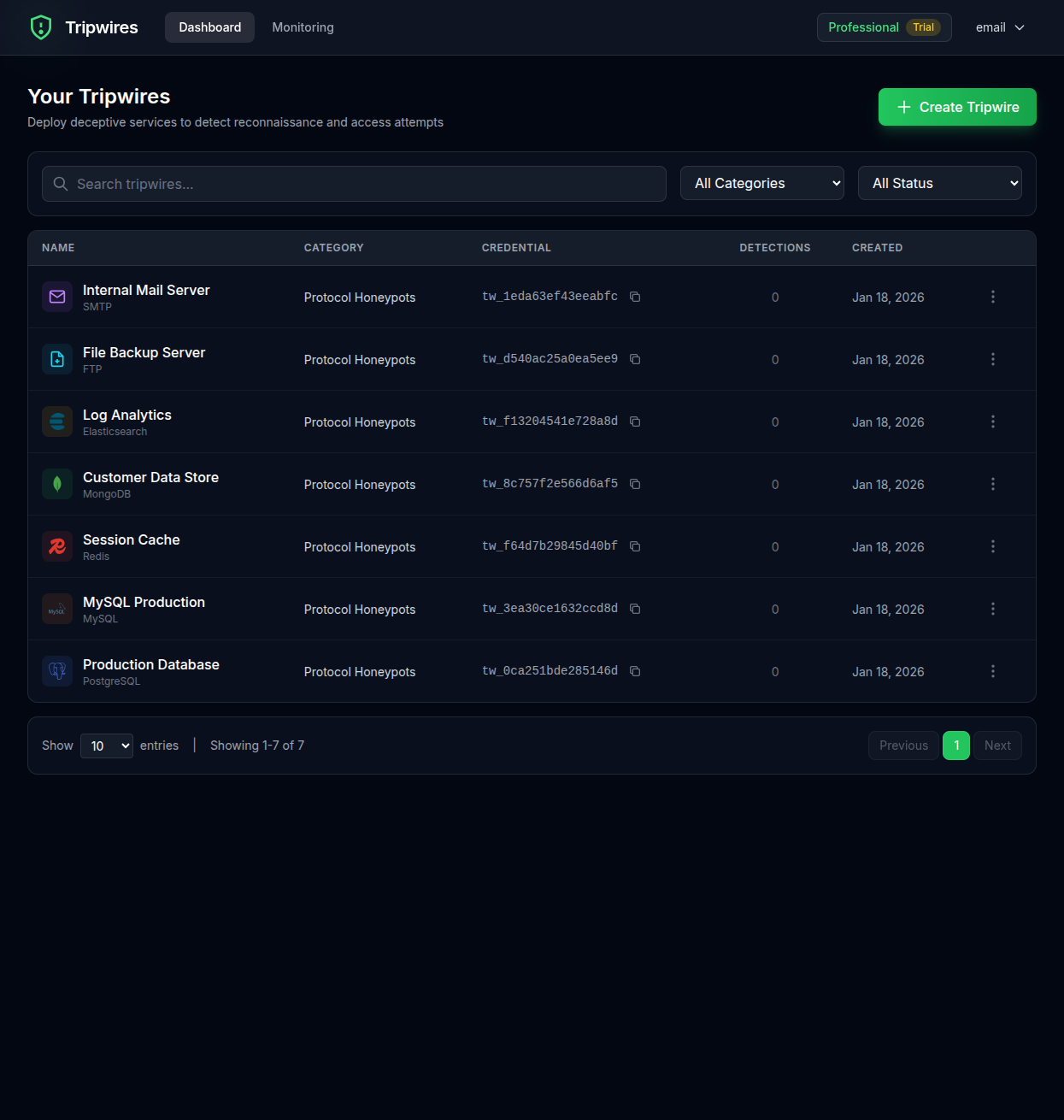1064x1120 pixels.
Task: Click inside the Search tripwires field
Action: 354,184
